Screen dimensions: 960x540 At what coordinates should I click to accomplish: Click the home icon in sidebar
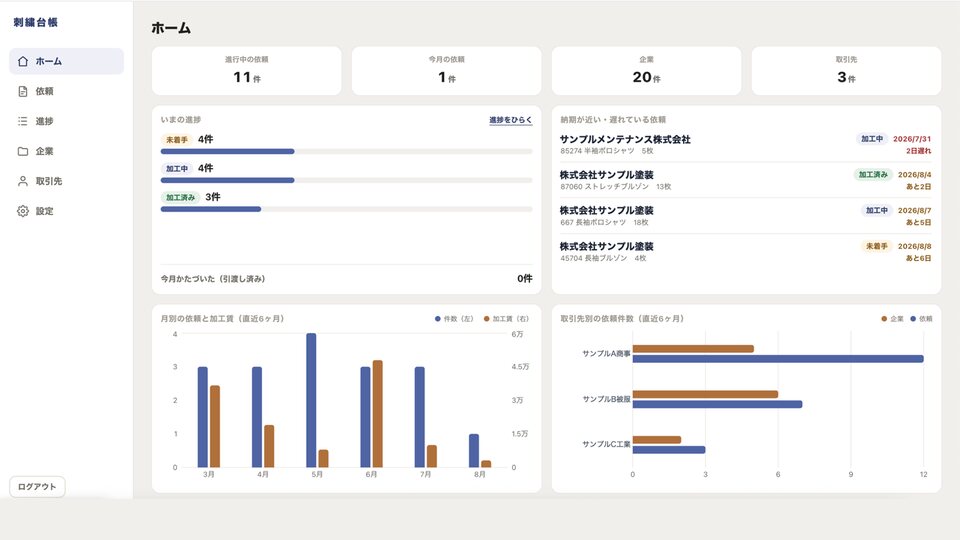[x=23, y=61]
